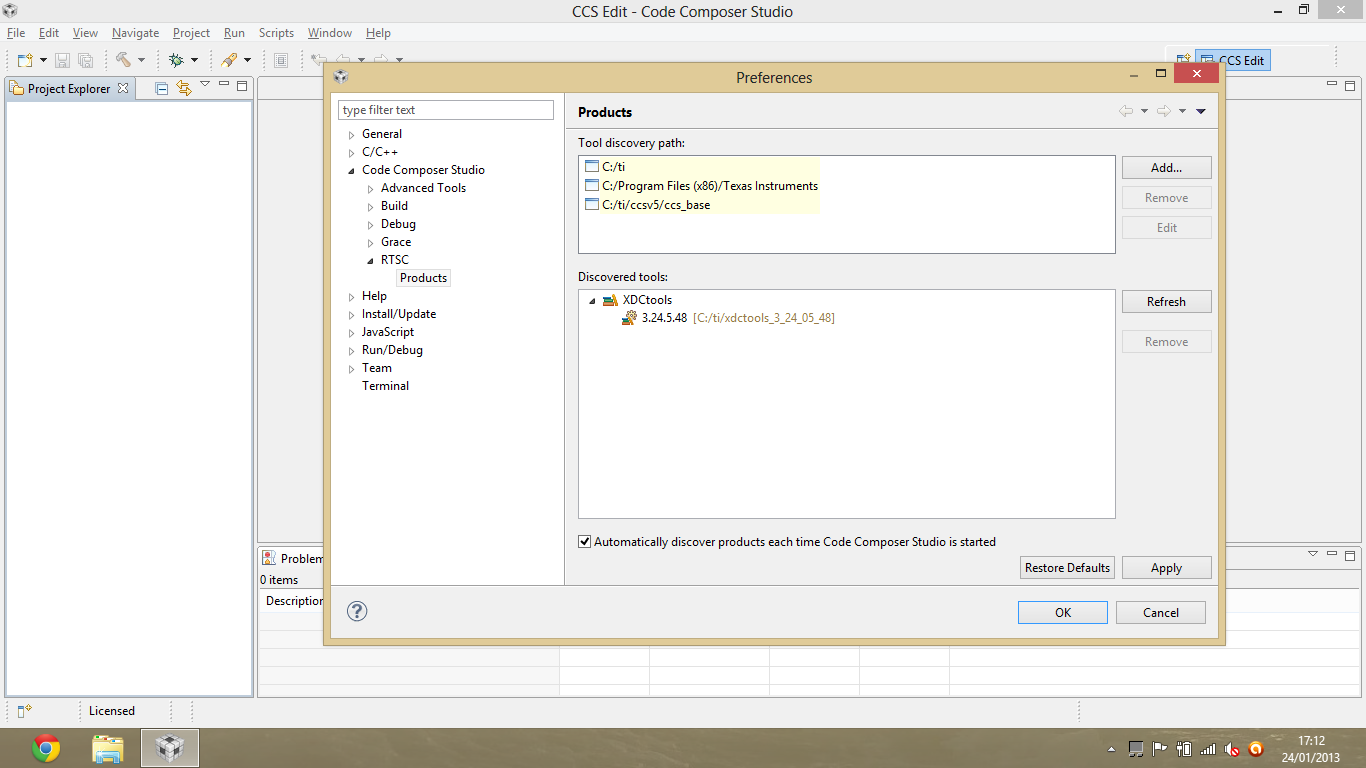Open the Project menu
The height and width of the screenshot is (768, 1366).
[191, 33]
